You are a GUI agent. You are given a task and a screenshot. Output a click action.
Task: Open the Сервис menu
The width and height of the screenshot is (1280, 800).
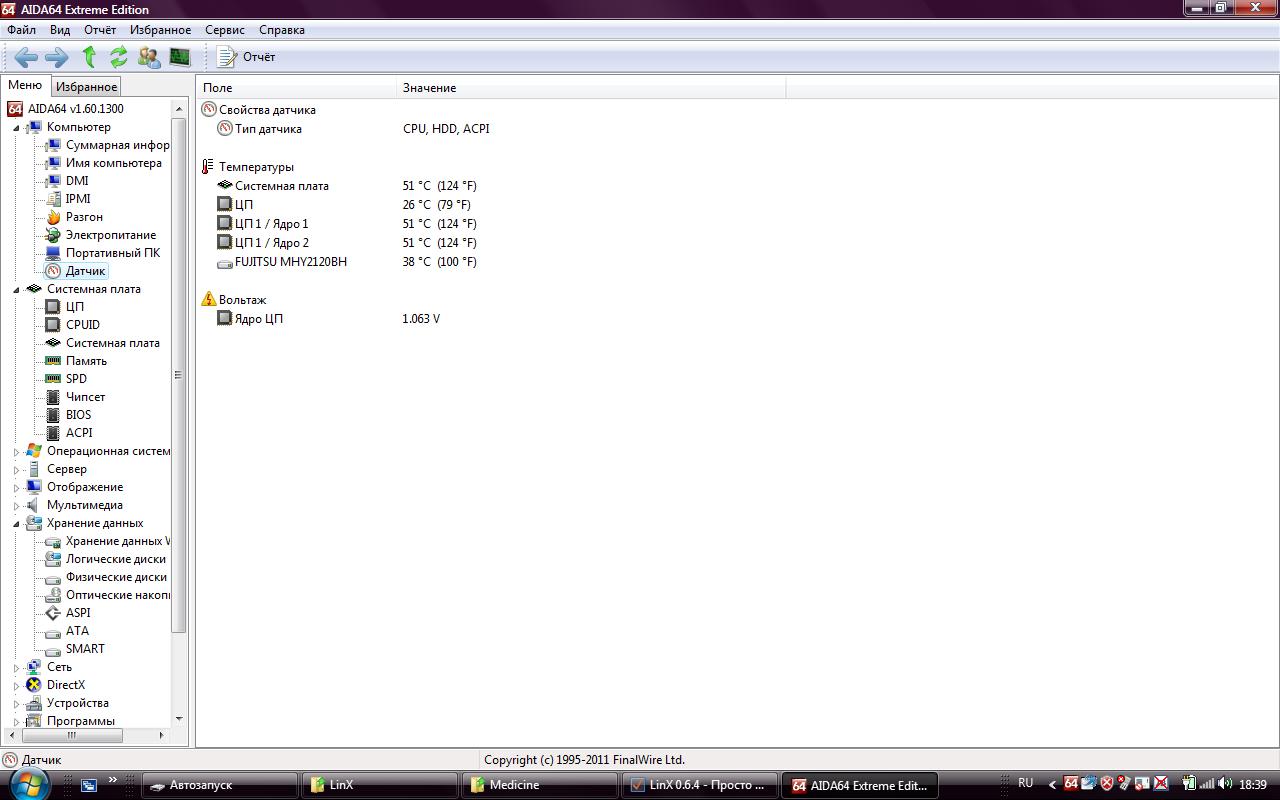(x=225, y=30)
